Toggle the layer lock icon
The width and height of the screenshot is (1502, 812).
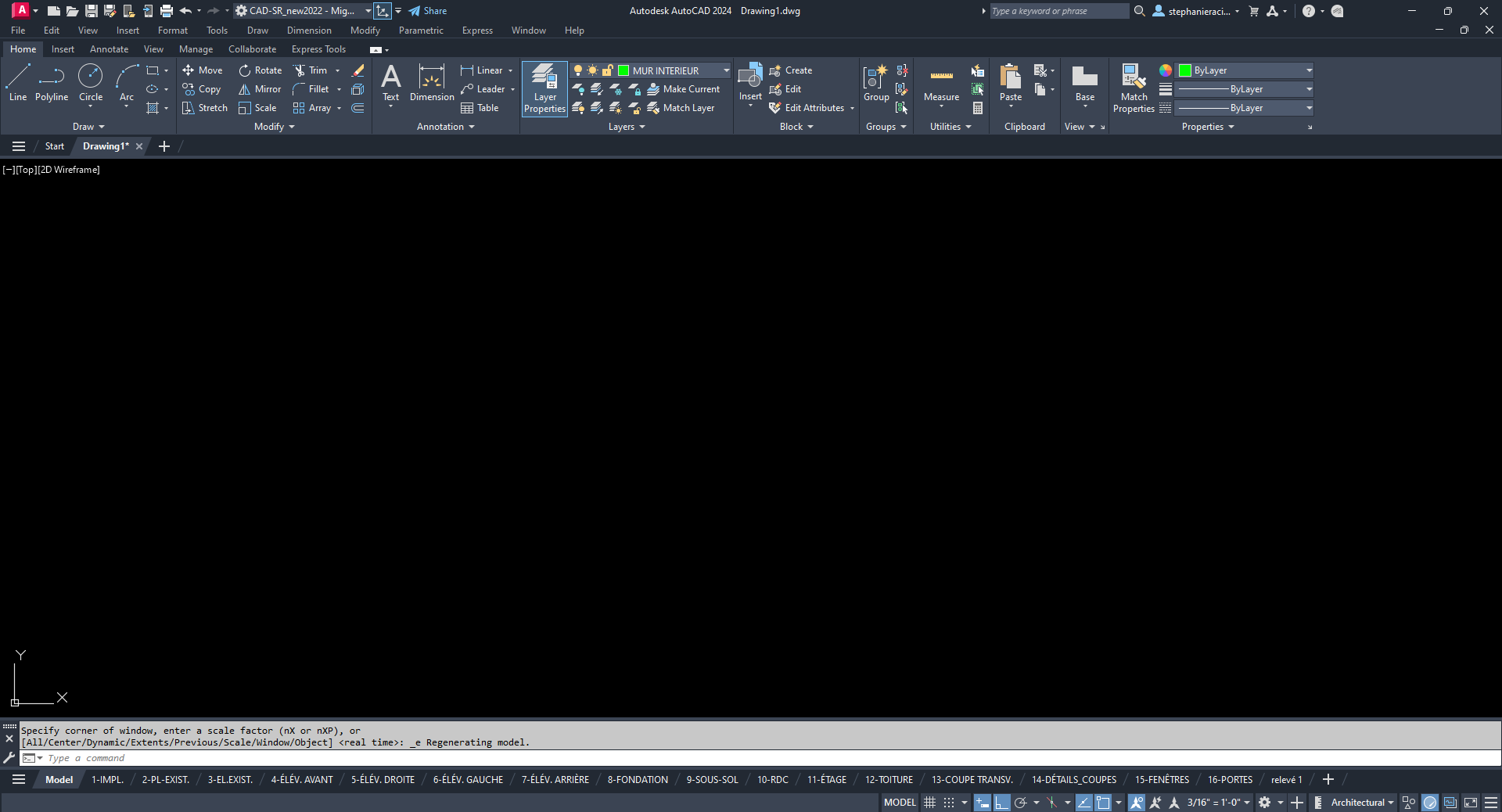coord(607,70)
